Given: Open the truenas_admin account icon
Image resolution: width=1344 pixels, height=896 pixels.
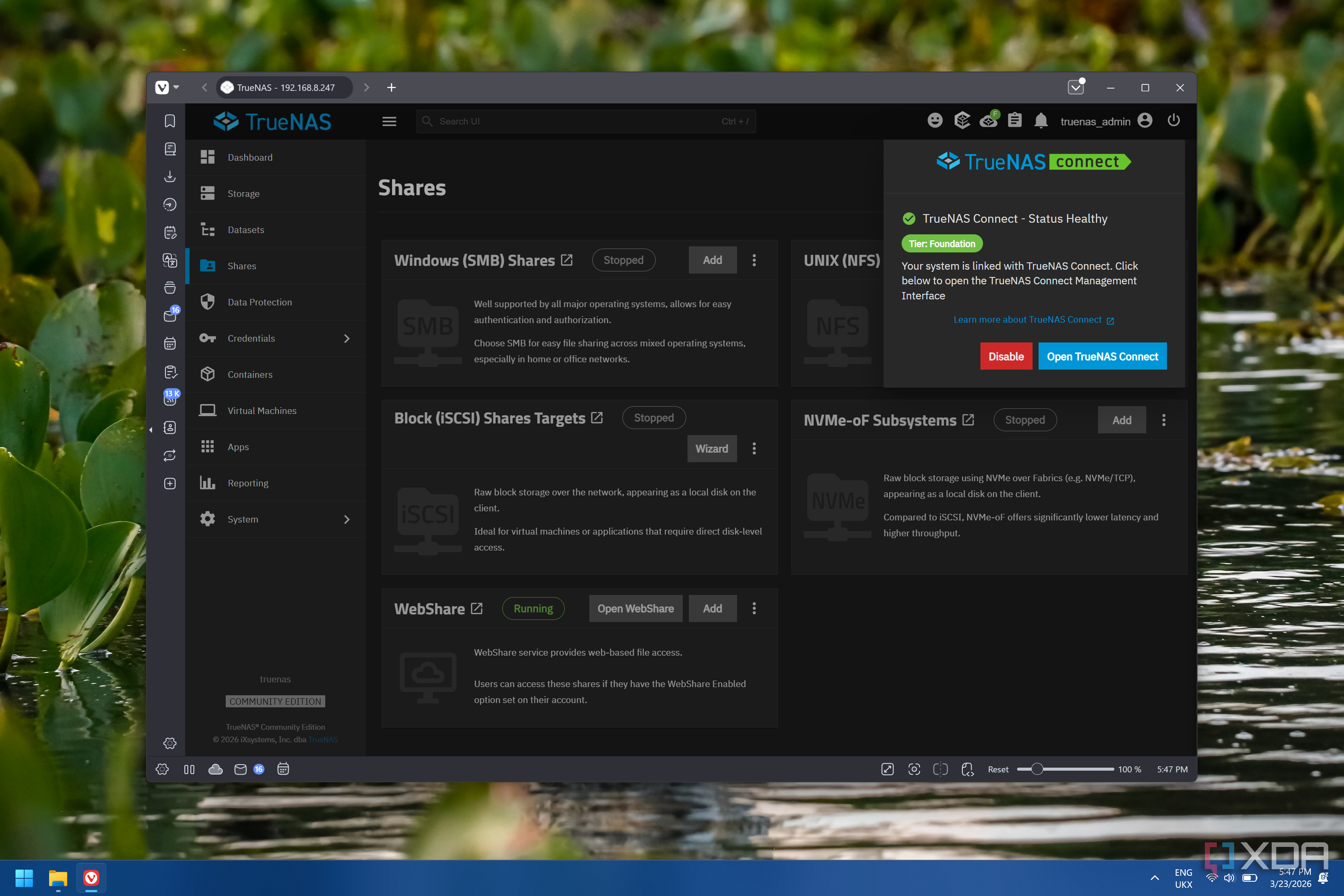Looking at the screenshot, I should click(x=1145, y=121).
